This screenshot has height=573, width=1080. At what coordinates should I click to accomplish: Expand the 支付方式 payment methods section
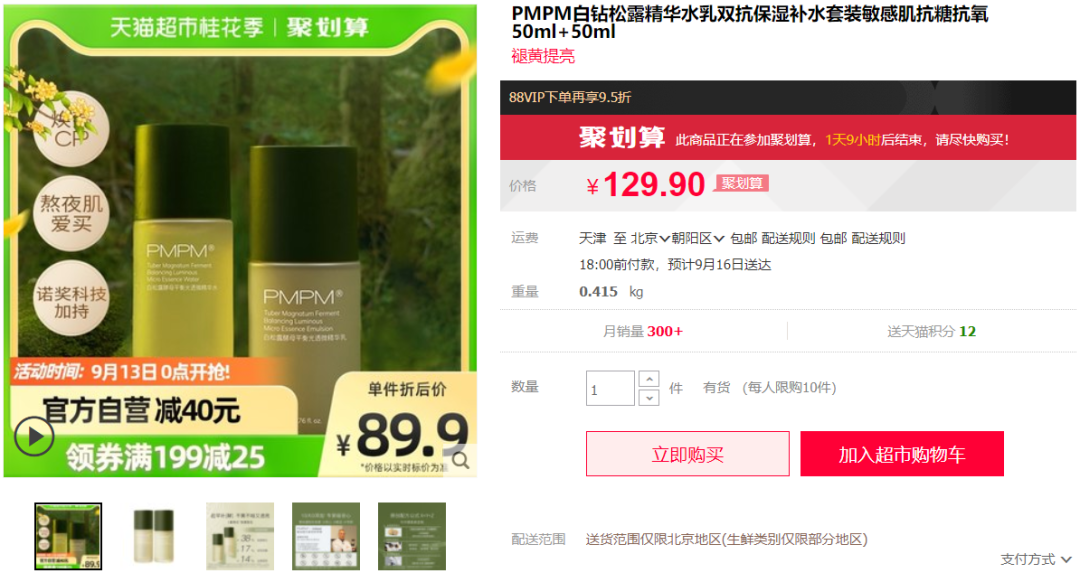(x=1036, y=559)
